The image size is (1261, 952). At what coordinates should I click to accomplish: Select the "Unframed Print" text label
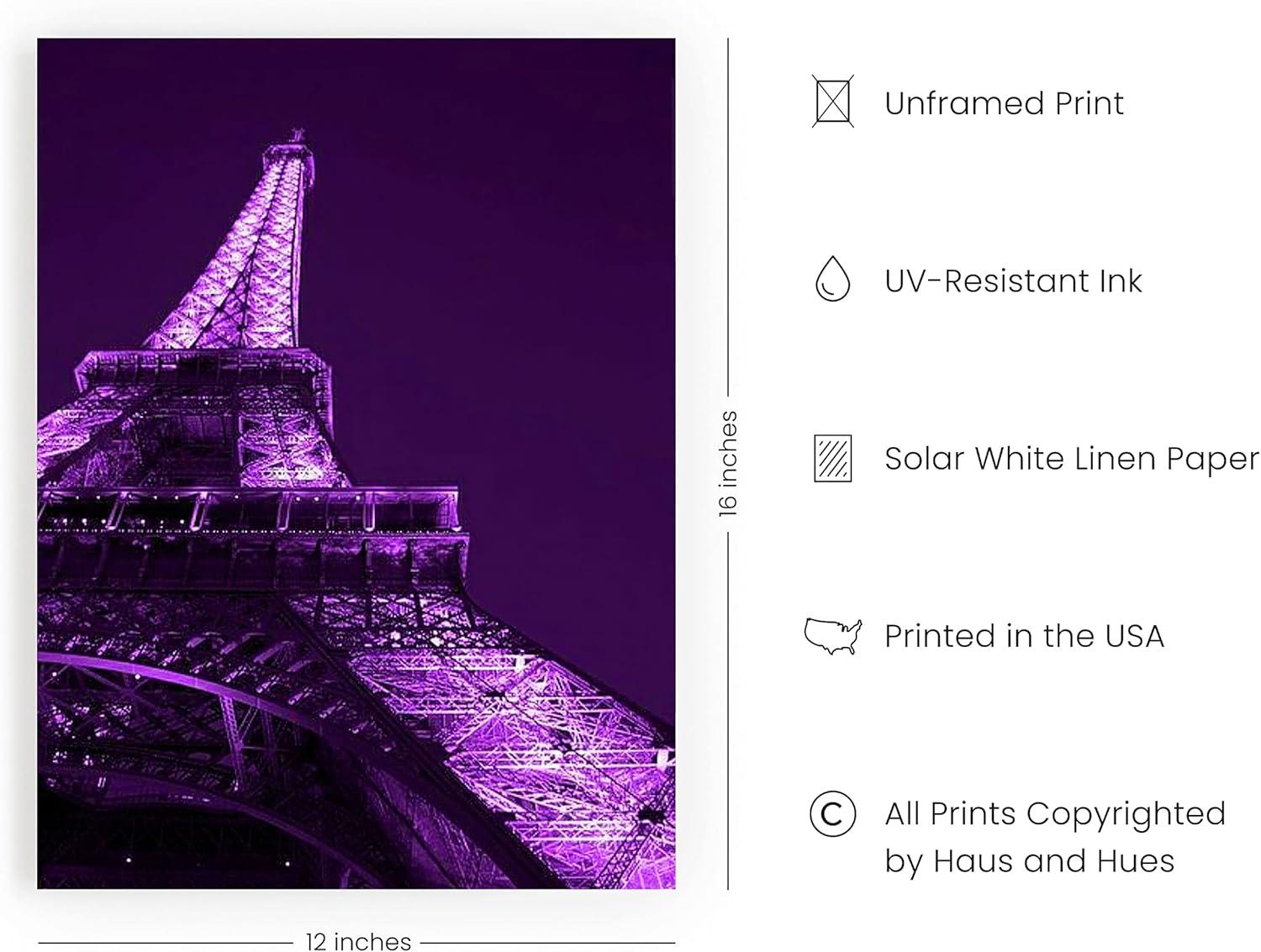click(1004, 103)
